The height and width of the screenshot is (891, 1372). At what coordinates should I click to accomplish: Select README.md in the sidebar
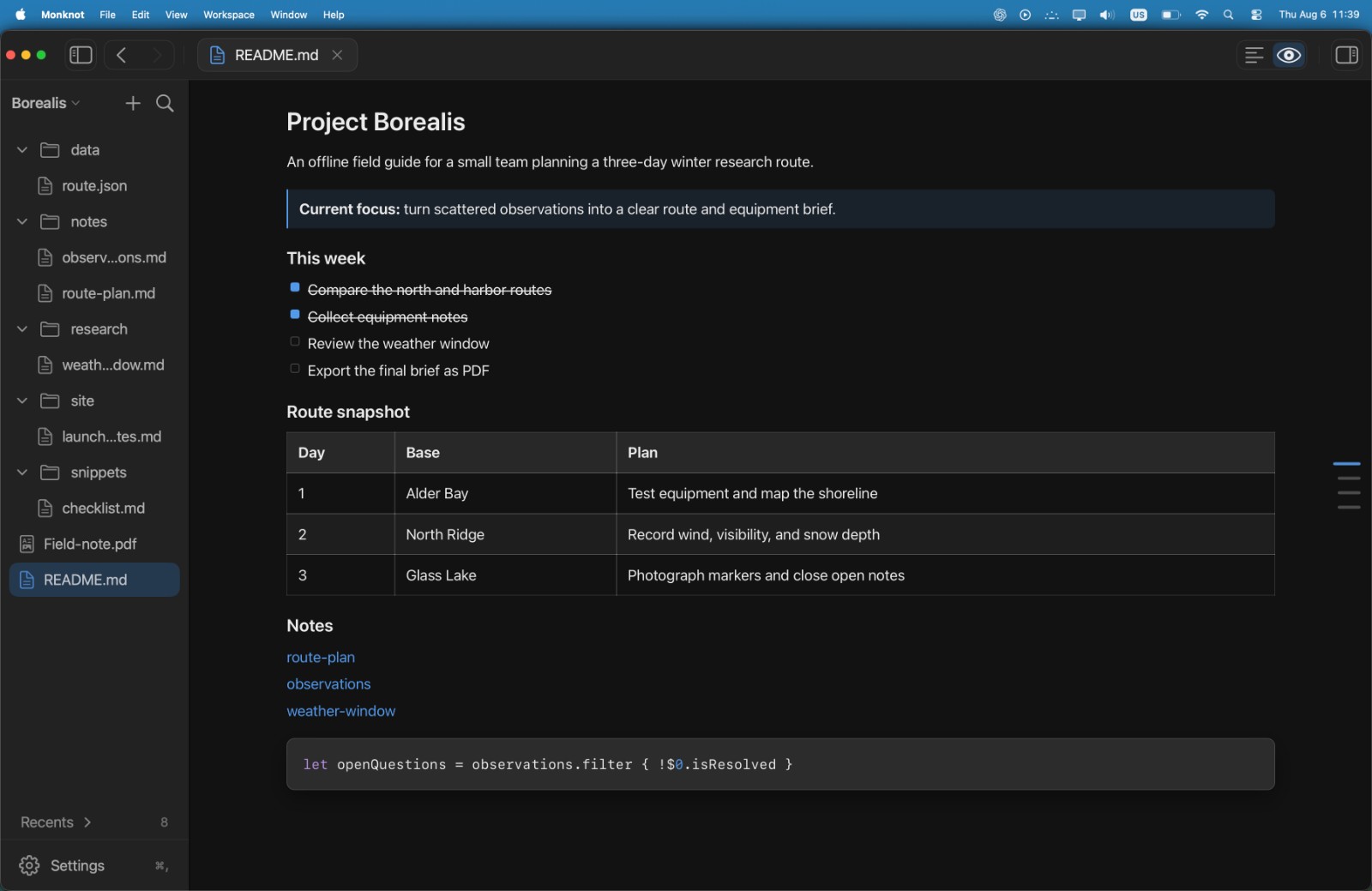(x=94, y=580)
